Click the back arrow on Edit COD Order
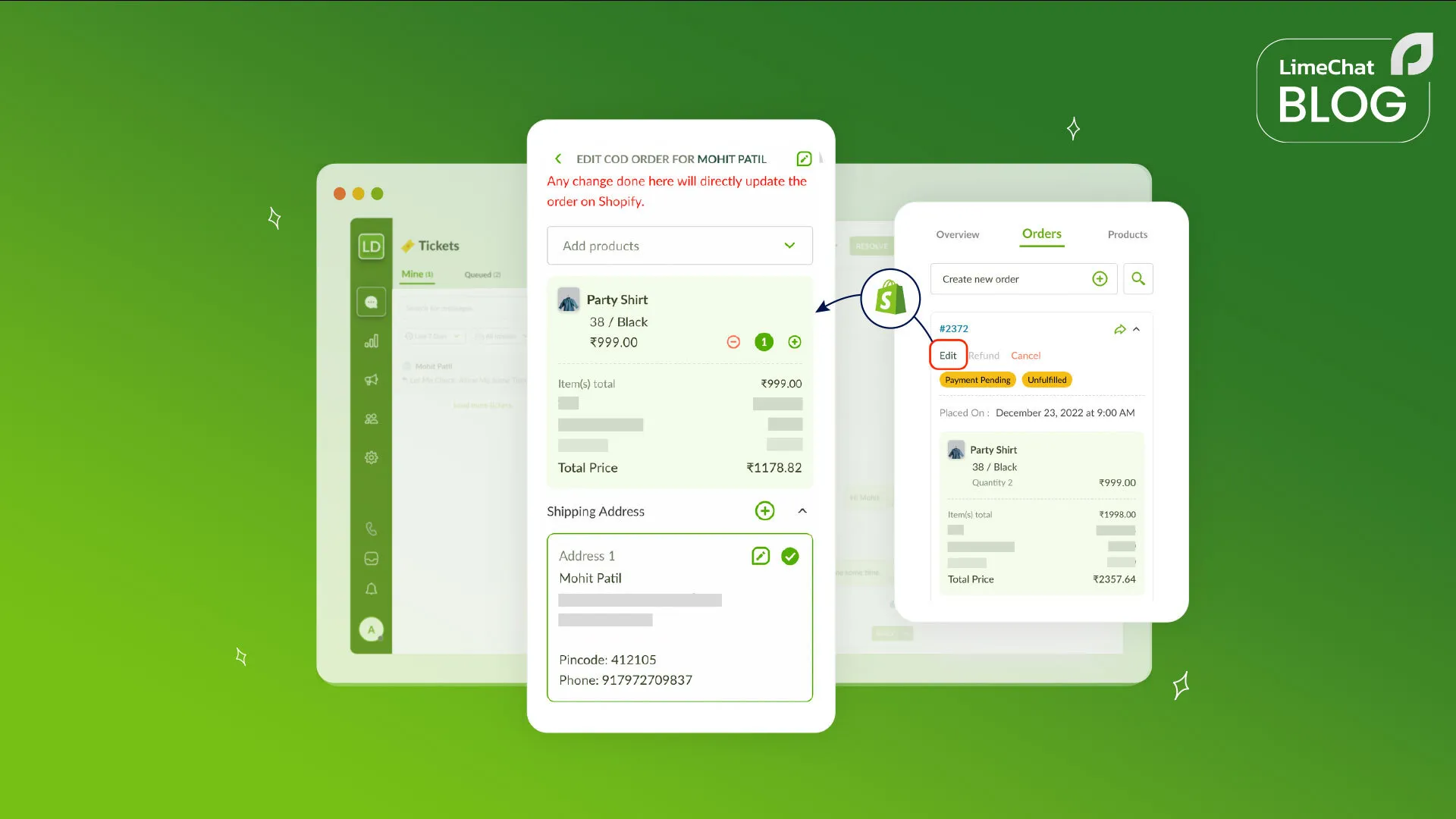The height and width of the screenshot is (819, 1456). tap(557, 159)
